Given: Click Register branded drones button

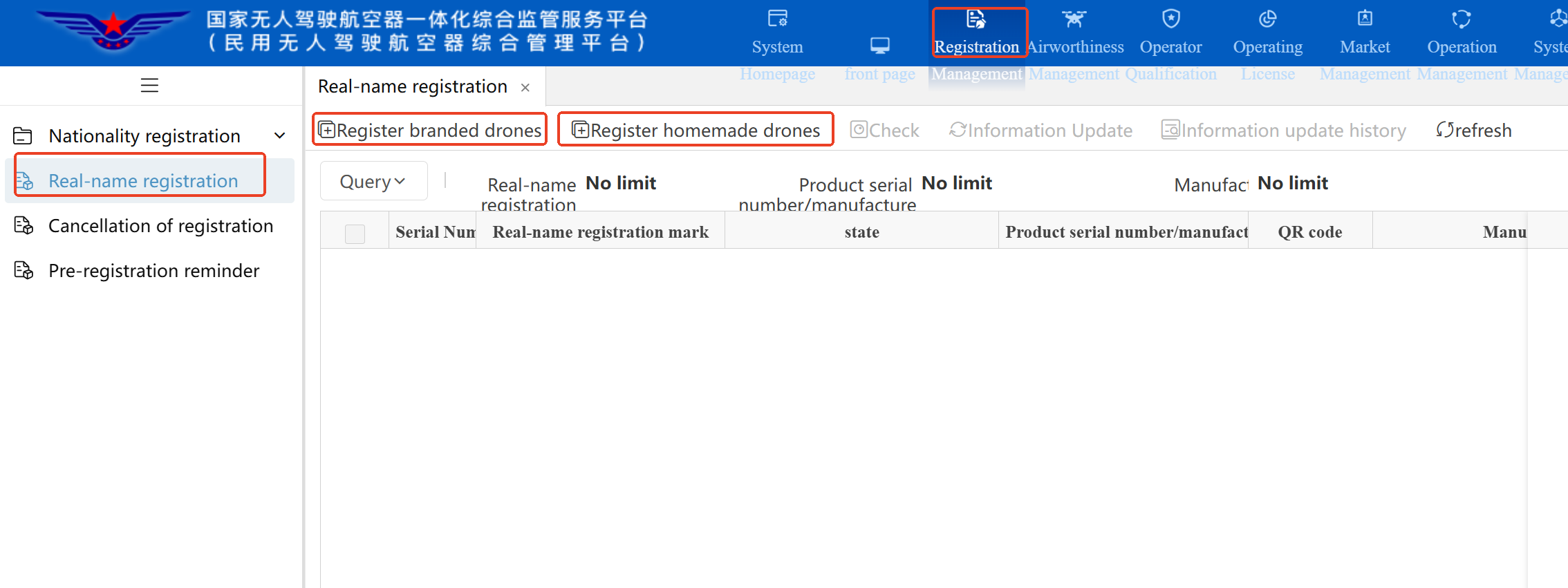Looking at the screenshot, I should pyautogui.click(x=430, y=130).
